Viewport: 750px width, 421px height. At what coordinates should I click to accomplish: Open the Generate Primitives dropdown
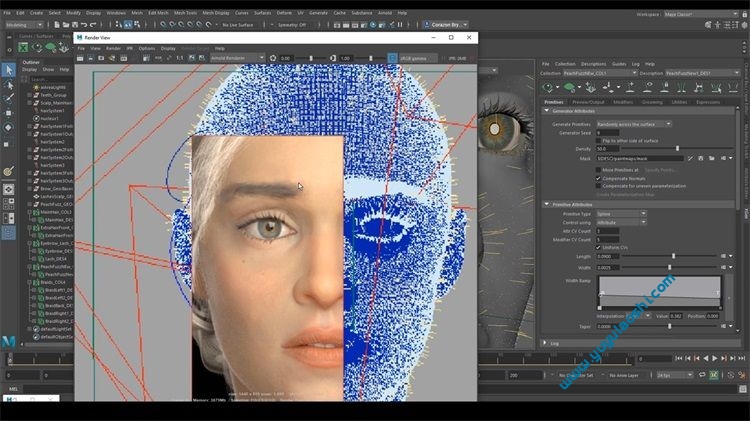pyautogui.click(x=634, y=124)
